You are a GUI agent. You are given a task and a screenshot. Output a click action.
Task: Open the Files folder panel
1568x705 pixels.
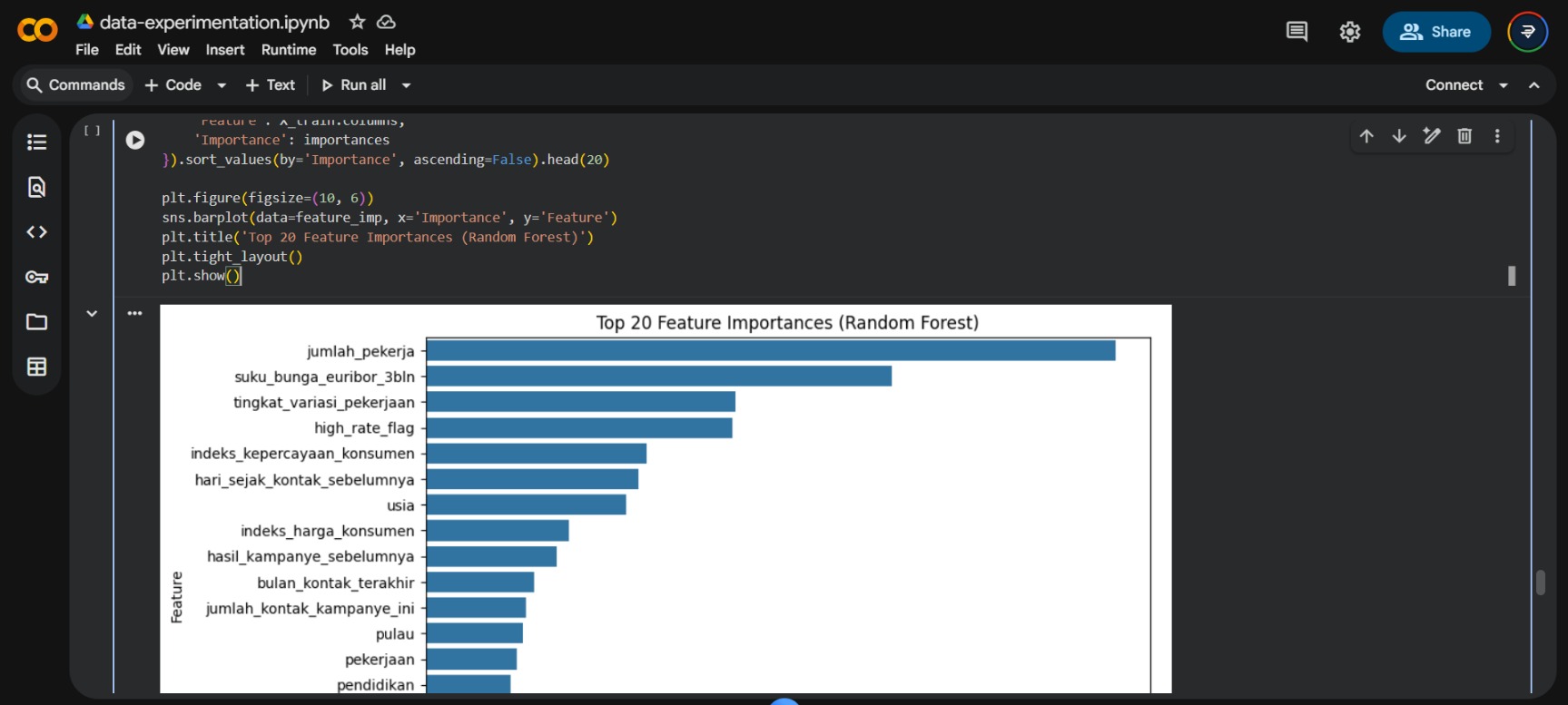[36, 322]
